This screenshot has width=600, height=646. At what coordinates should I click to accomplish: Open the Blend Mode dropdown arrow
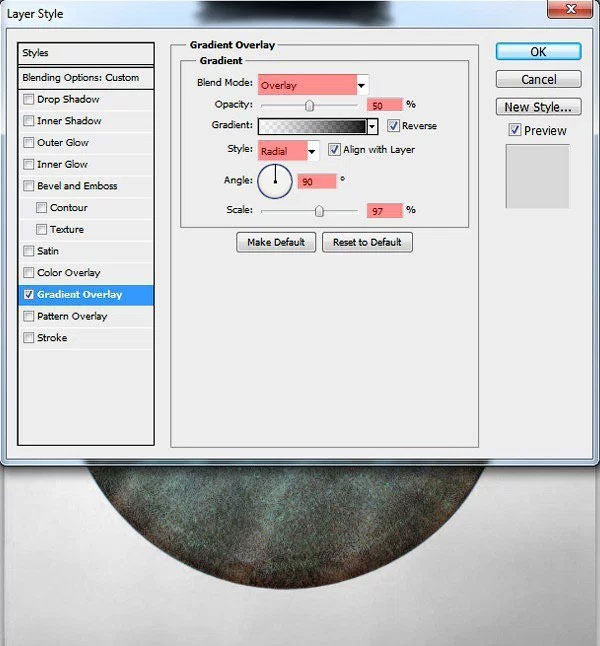(362, 86)
